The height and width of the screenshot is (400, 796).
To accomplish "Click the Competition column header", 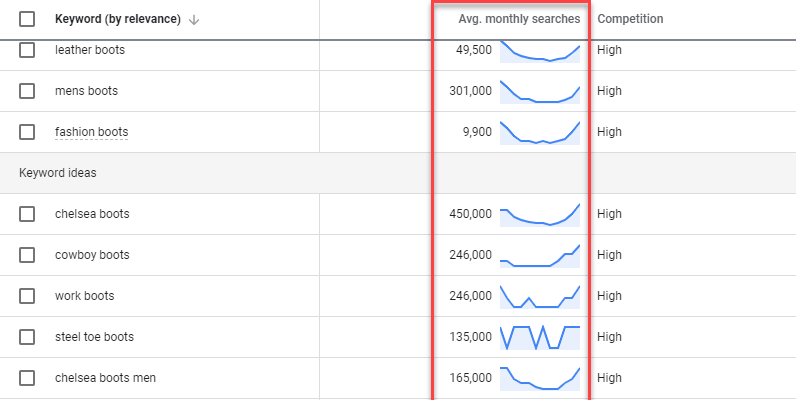I will [x=630, y=19].
